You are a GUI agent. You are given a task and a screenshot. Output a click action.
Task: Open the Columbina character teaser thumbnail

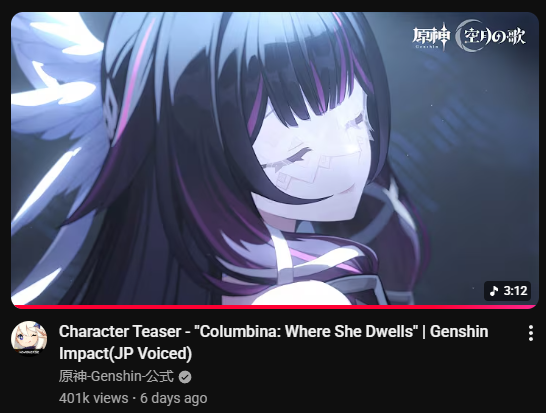click(275, 159)
